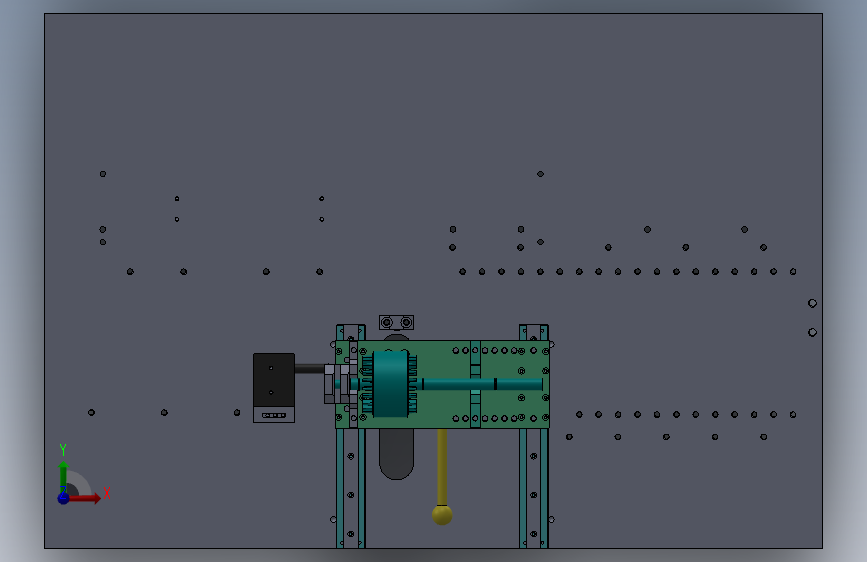Select the yellow lever rod
867x562 pixels.
pos(442,467)
